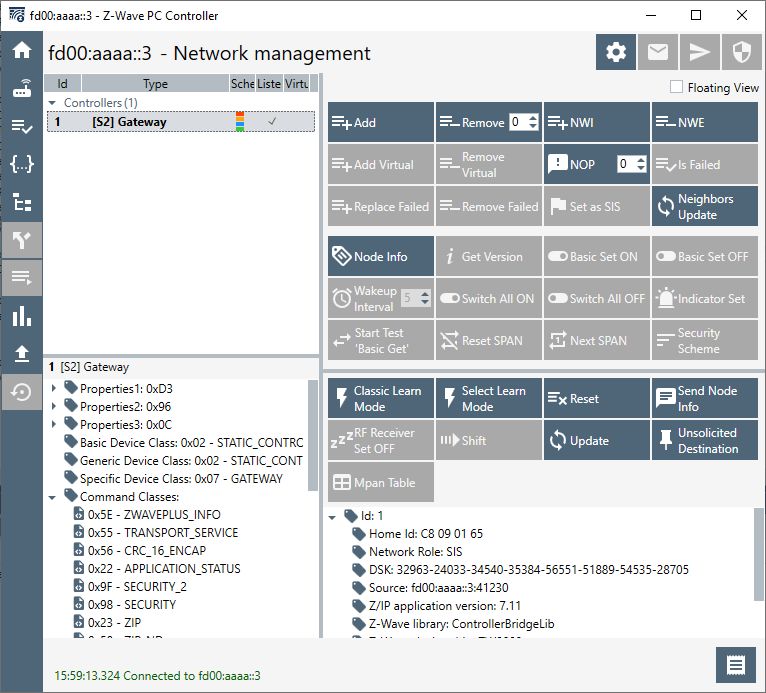Click Switch All OFF toggle button
The height and width of the screenshot is (693, 766).
(596, 298)
